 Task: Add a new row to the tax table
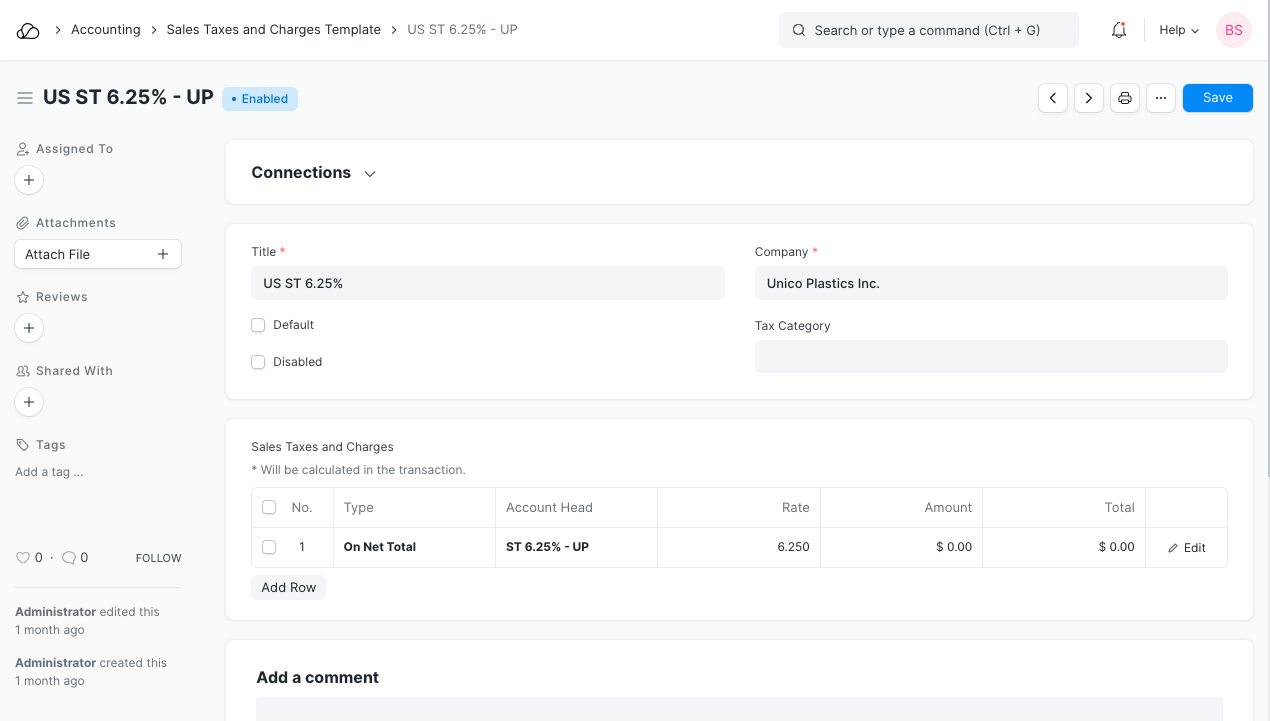click(288, 587)
